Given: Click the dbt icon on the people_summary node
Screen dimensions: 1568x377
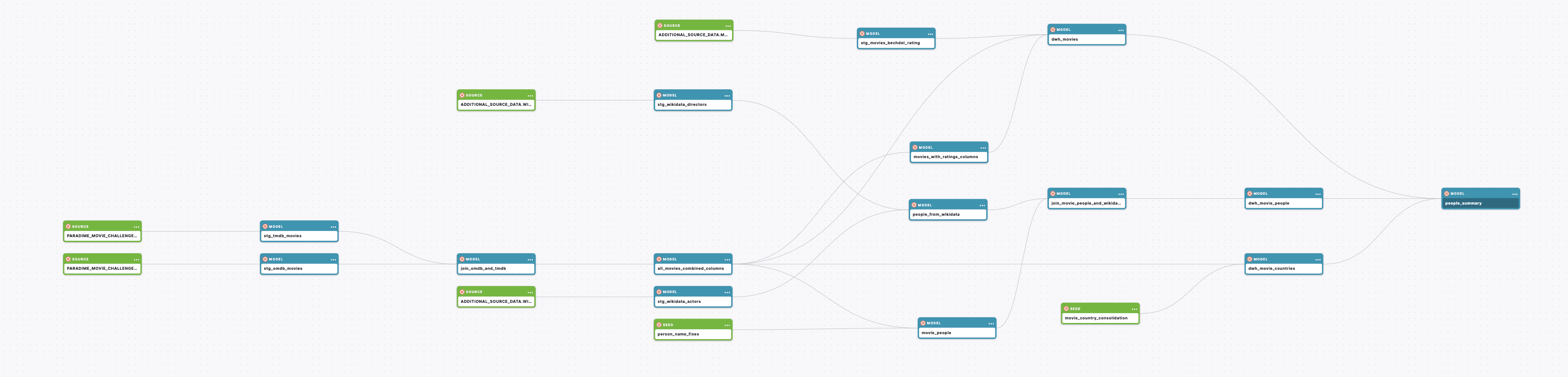Looking at the screenshot, I should point(1447,194).
